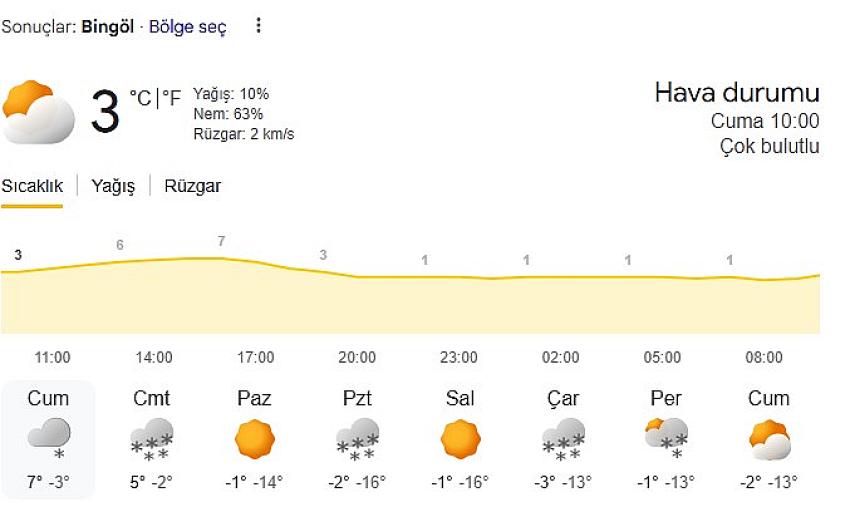Select Saturday's snow forecast icon
850x507 pixels.
click(152, 440)
